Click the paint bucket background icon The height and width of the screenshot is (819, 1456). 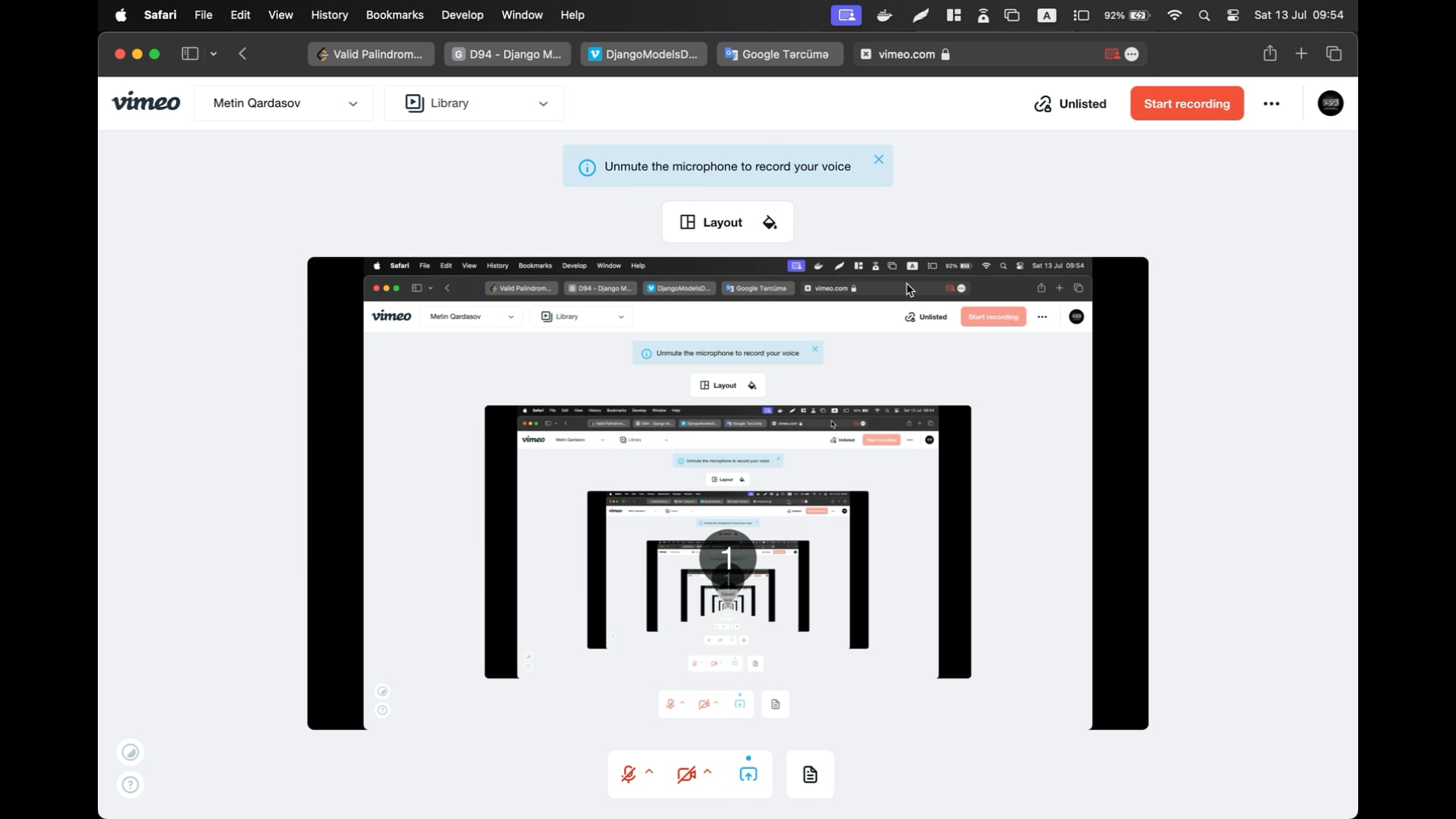tap(770, 222)
